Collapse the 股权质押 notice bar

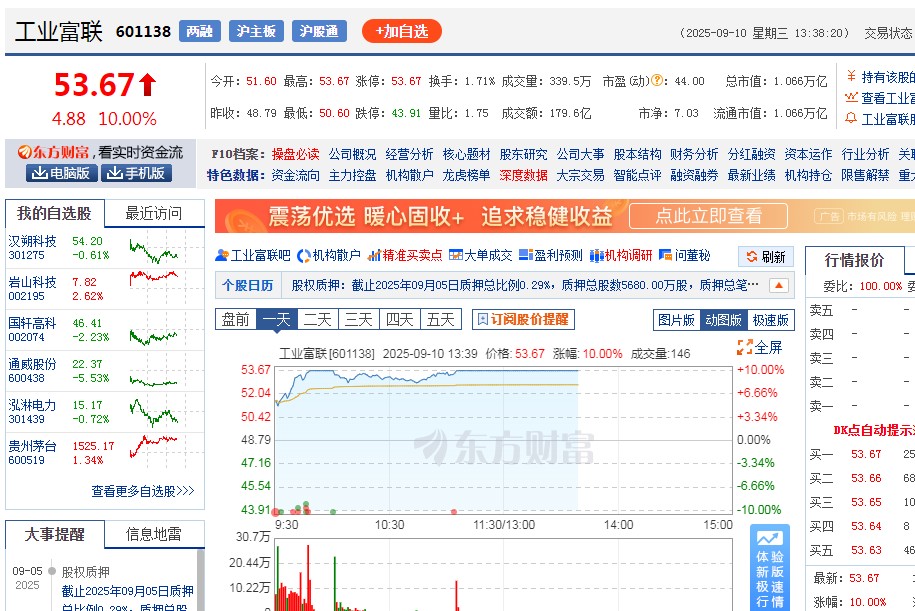click(778, 286)
